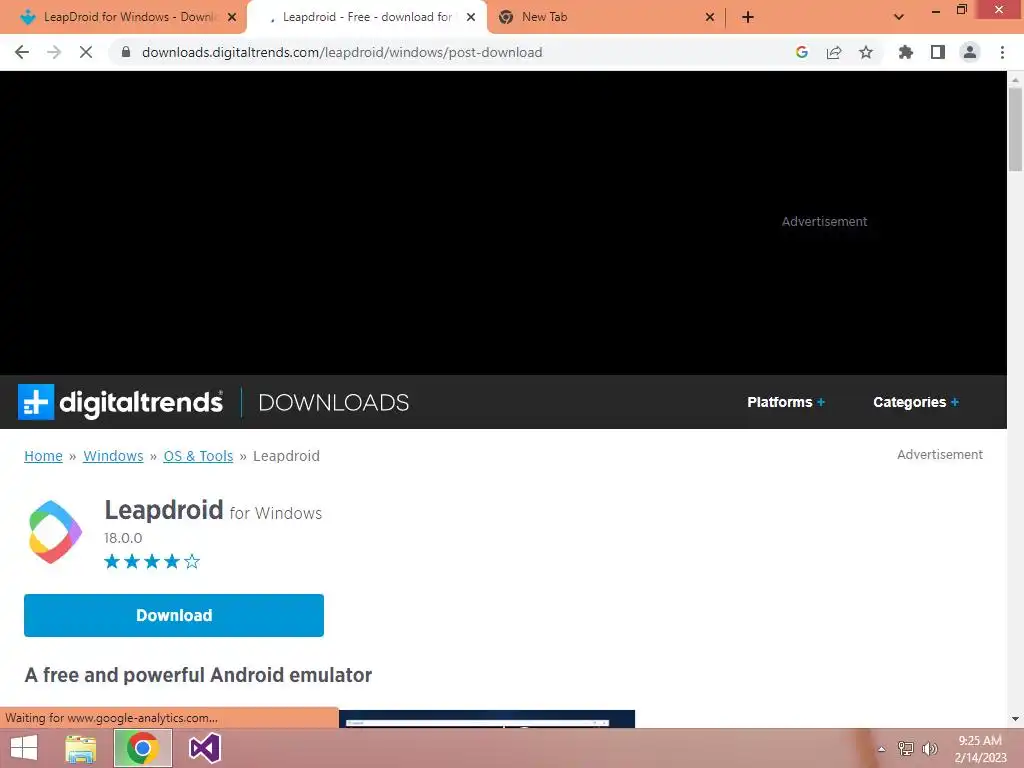The height and width of the screenshot is (768, 1024).
Task: Click the scrollbar up arrow
Action: [1015, 80]
